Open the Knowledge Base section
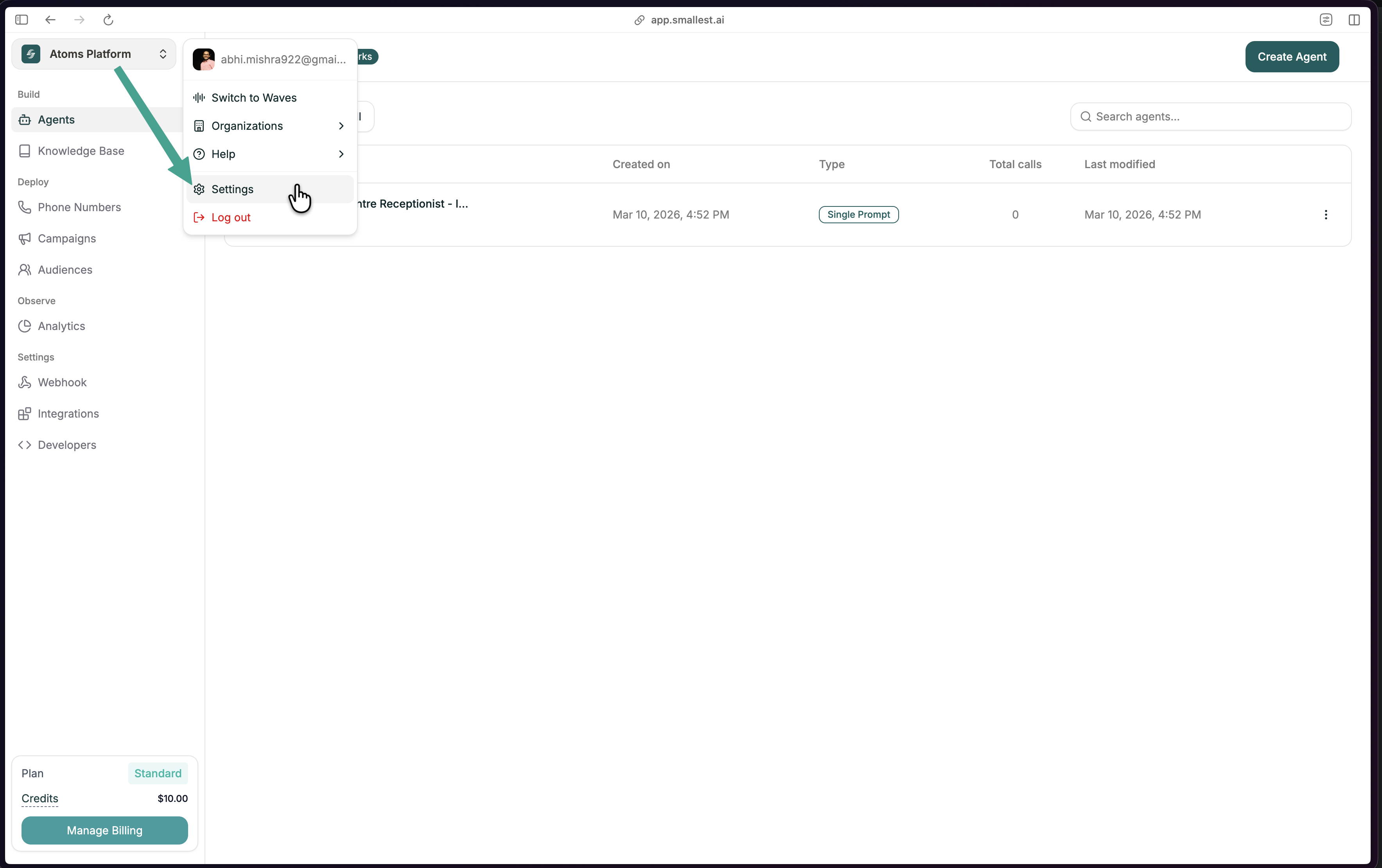This screenshot has height=868, width=1382. coord(81,150)
